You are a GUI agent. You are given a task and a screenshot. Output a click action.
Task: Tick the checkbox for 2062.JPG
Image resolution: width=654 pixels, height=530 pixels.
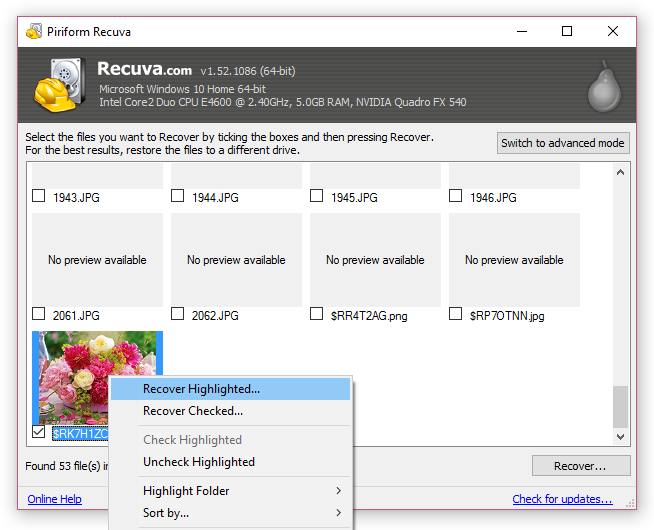pos(177,314)
